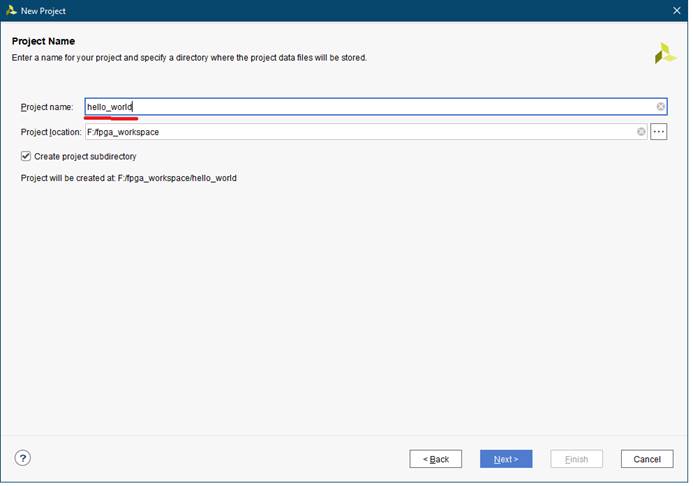Open the help question mark icon

(23, 458)
